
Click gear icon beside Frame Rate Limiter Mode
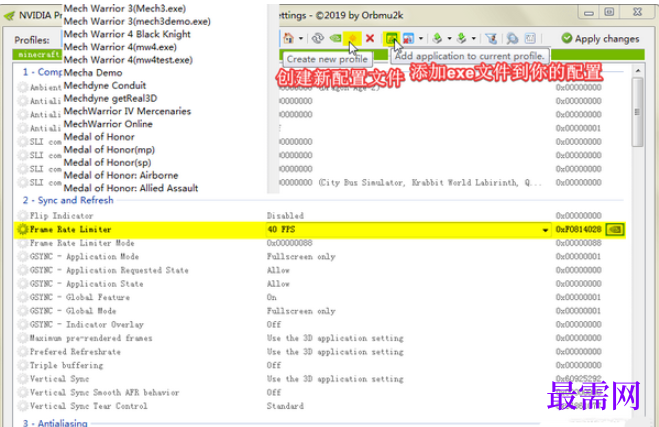pos(22,243)
